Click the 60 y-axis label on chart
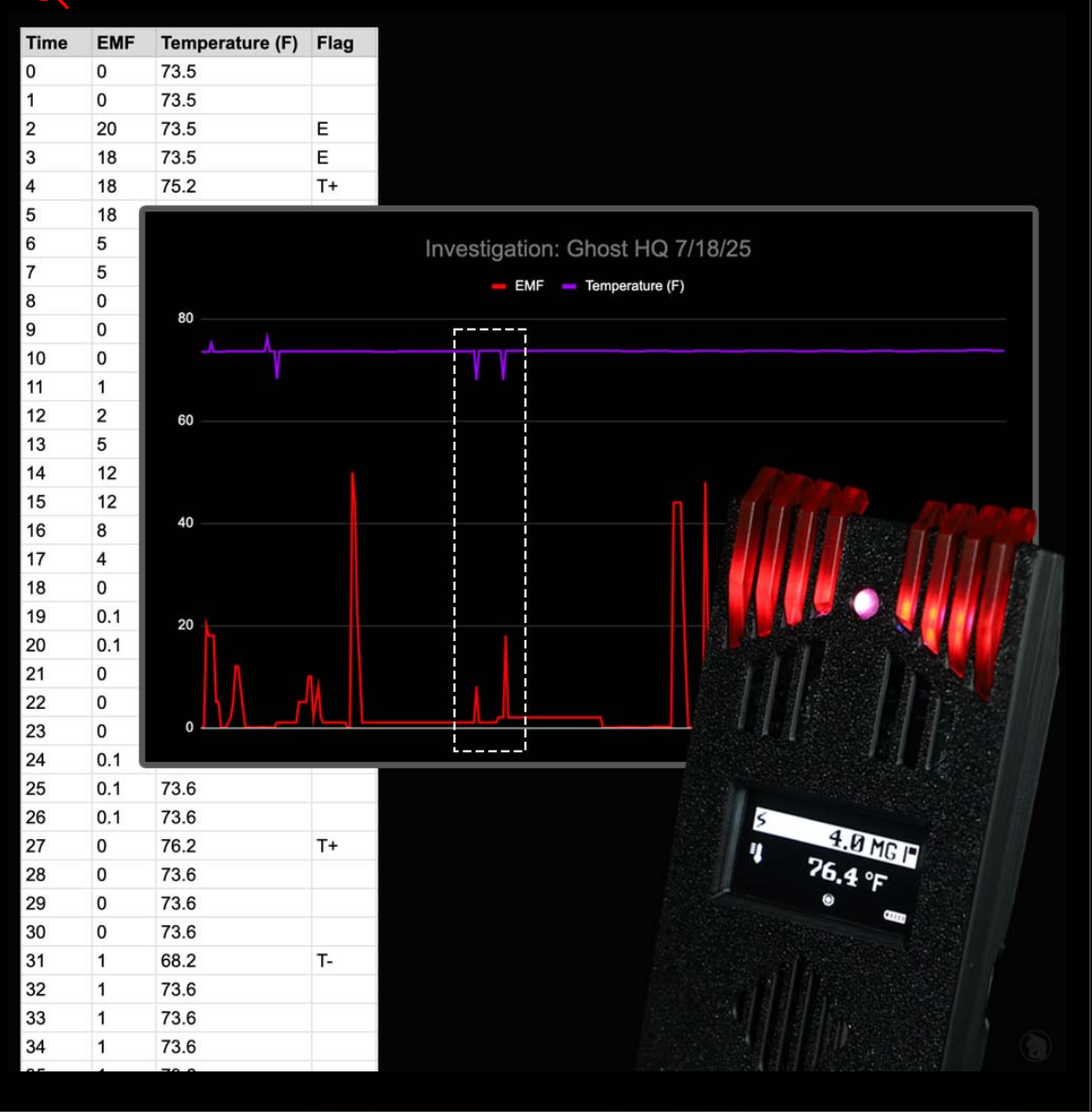The height and width of the screenshot is (1112, 1092). (185, 421)
